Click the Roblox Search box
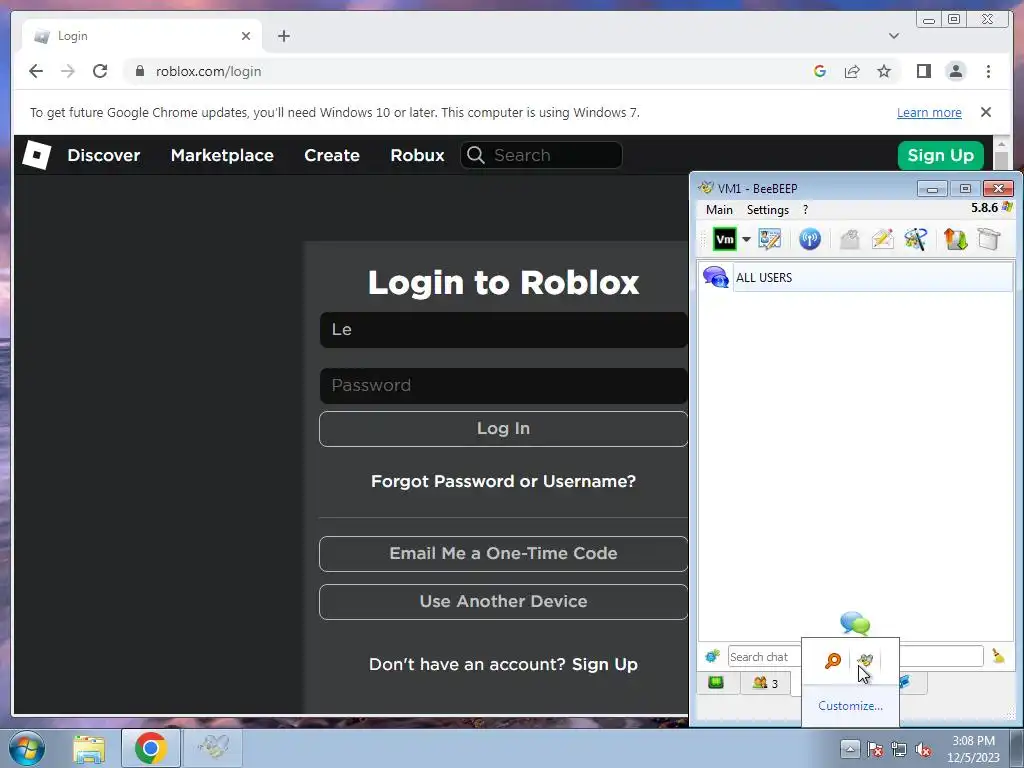The height and width of the screenshot is (768, 1024). pos(541,155)
